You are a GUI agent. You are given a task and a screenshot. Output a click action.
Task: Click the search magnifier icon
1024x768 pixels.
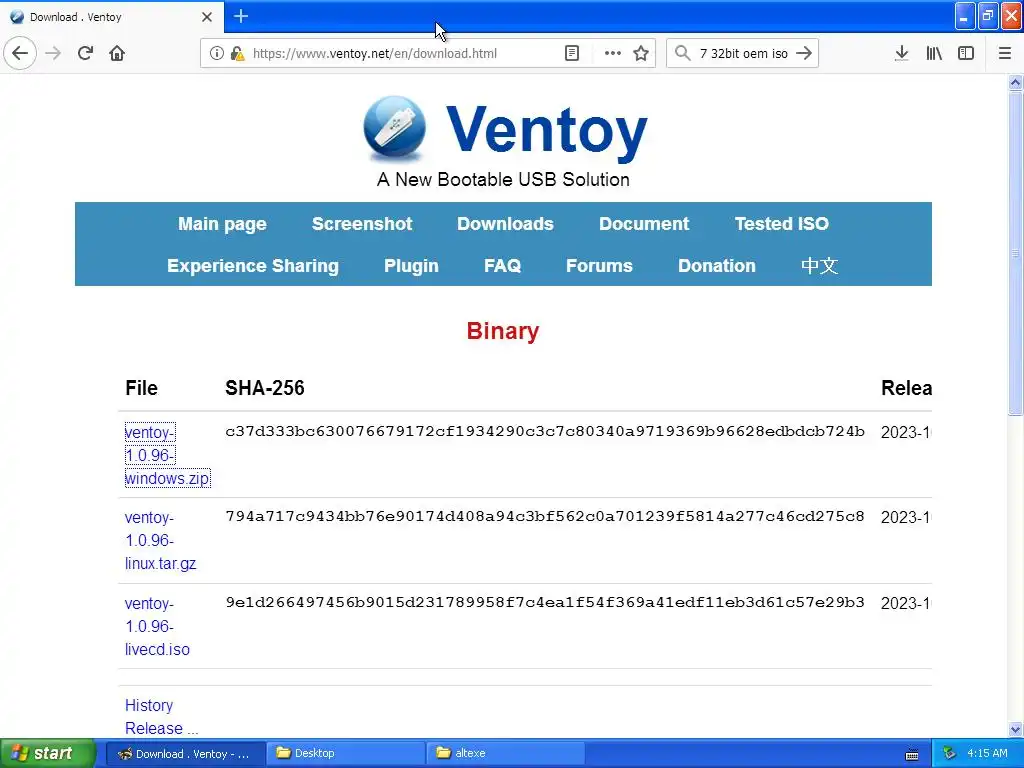click(682, 53)
